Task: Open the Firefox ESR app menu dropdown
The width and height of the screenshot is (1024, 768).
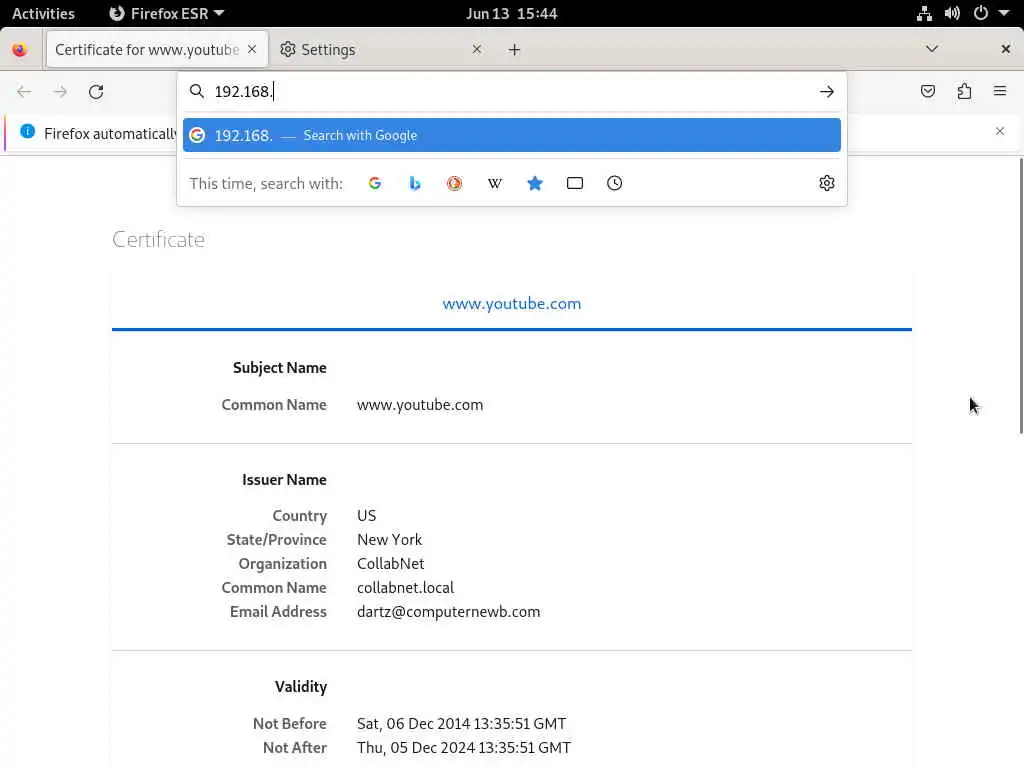Action: point(166,13)
